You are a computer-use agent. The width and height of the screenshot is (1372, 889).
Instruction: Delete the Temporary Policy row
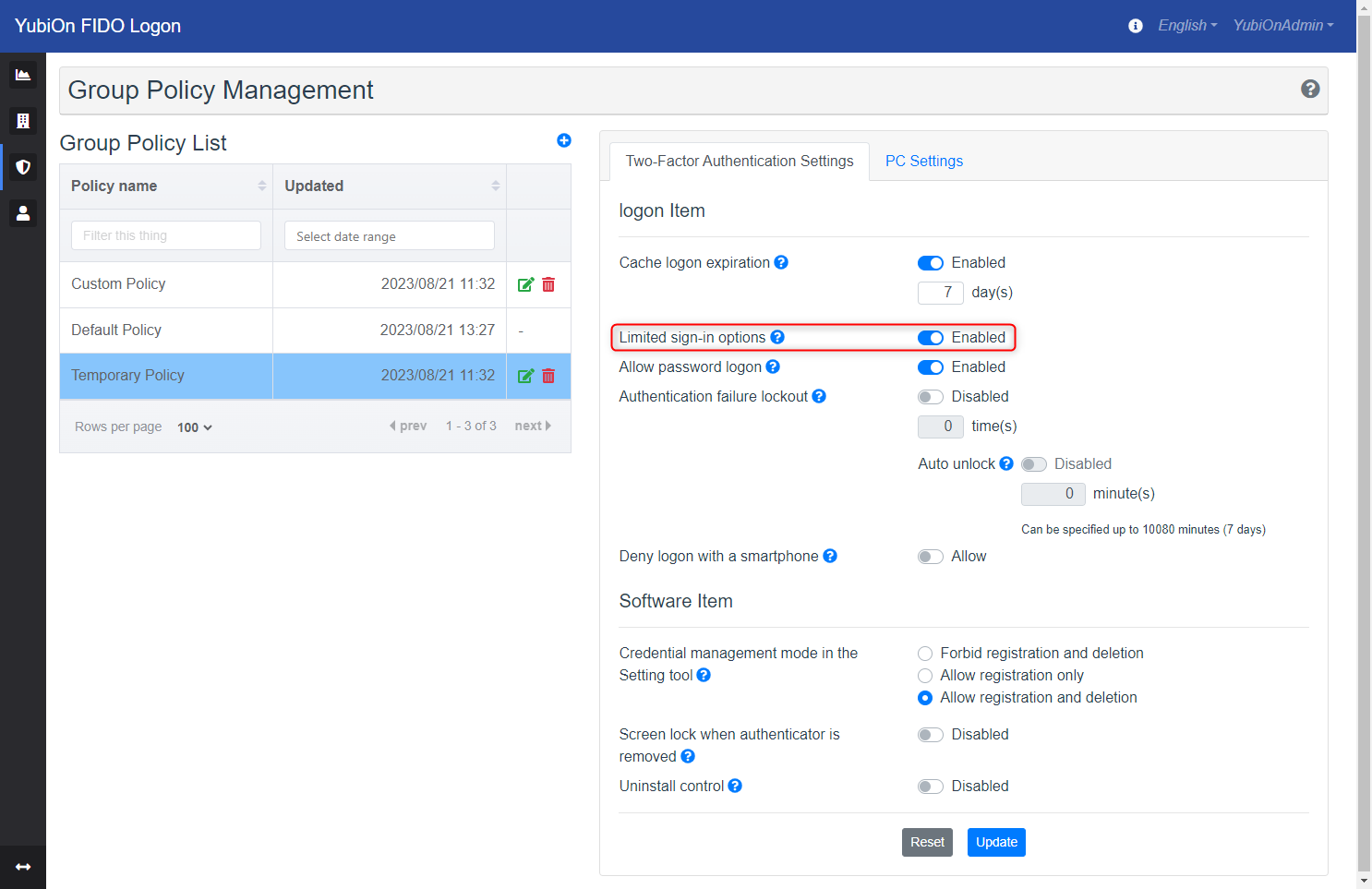click(548, 376)
